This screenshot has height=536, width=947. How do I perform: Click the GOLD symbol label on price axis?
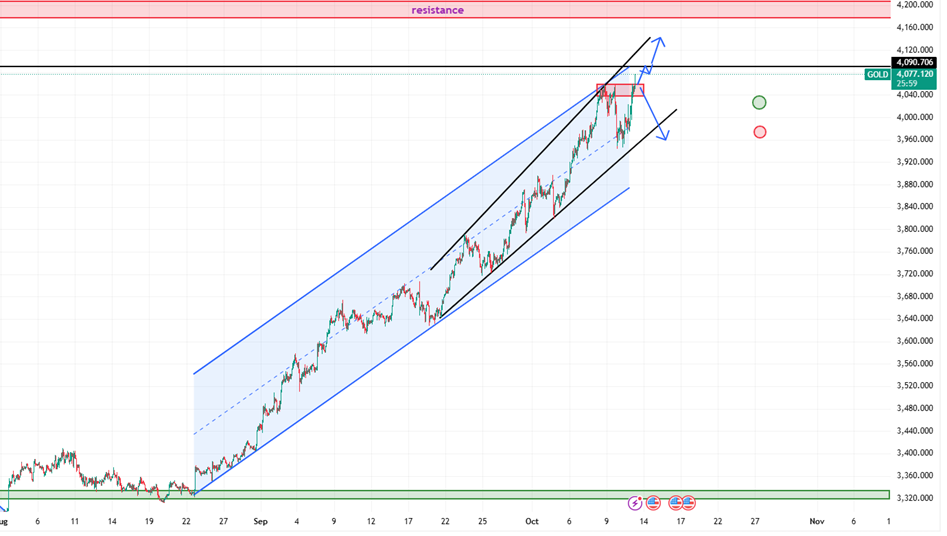tap(877, 75)
